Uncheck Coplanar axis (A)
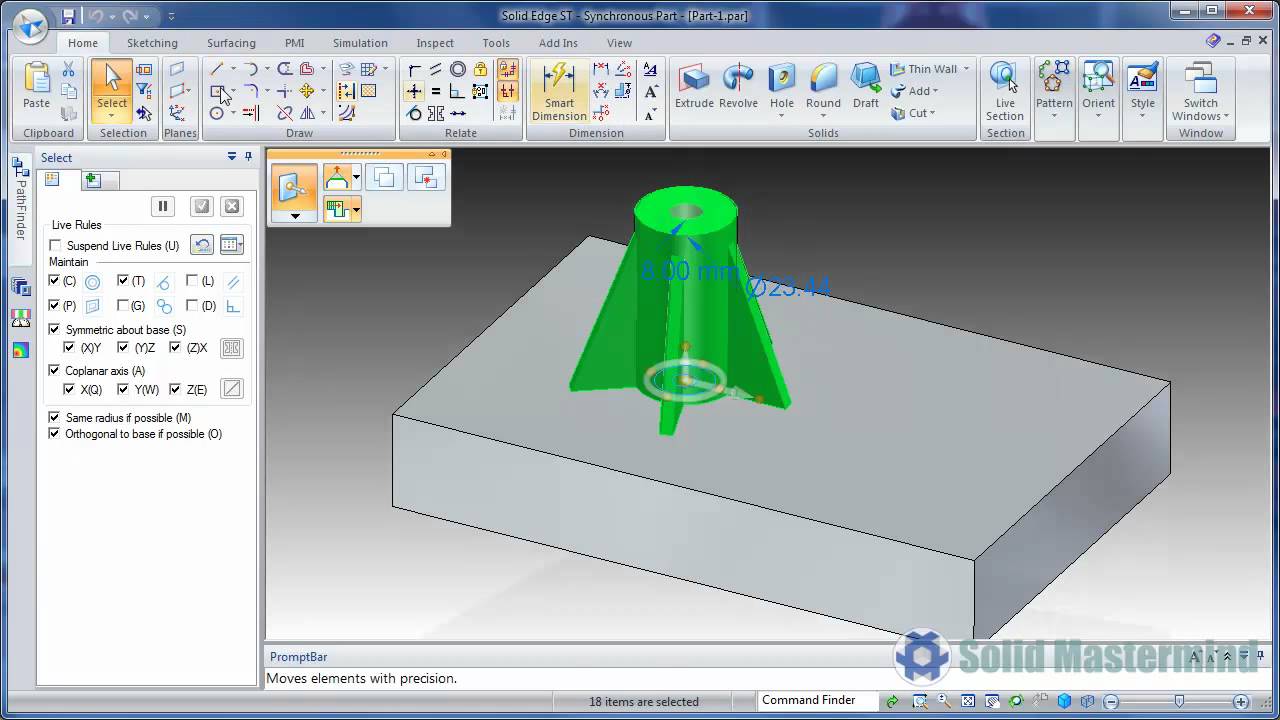 tap(55, 370)
